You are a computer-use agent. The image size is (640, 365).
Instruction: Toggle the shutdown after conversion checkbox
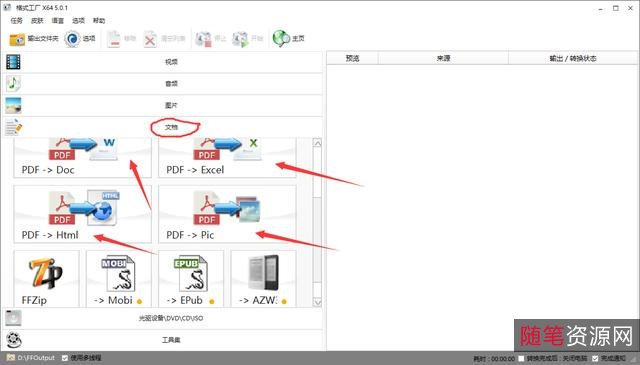click(521, 358)
